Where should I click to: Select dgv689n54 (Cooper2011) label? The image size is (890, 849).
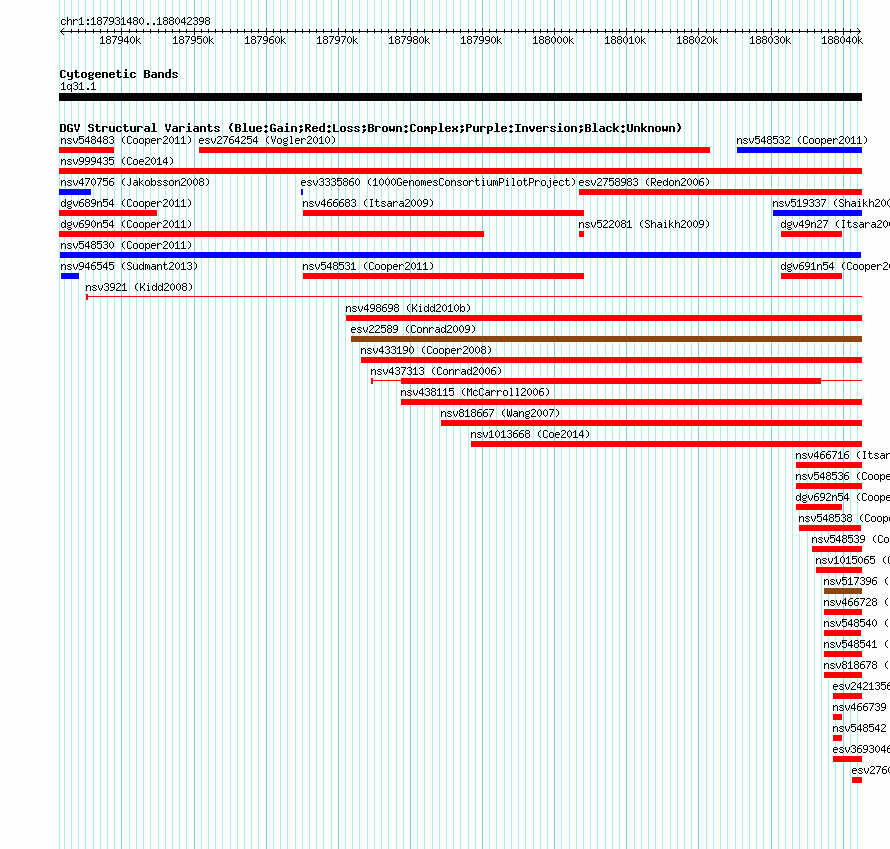[x=126, y=203]
